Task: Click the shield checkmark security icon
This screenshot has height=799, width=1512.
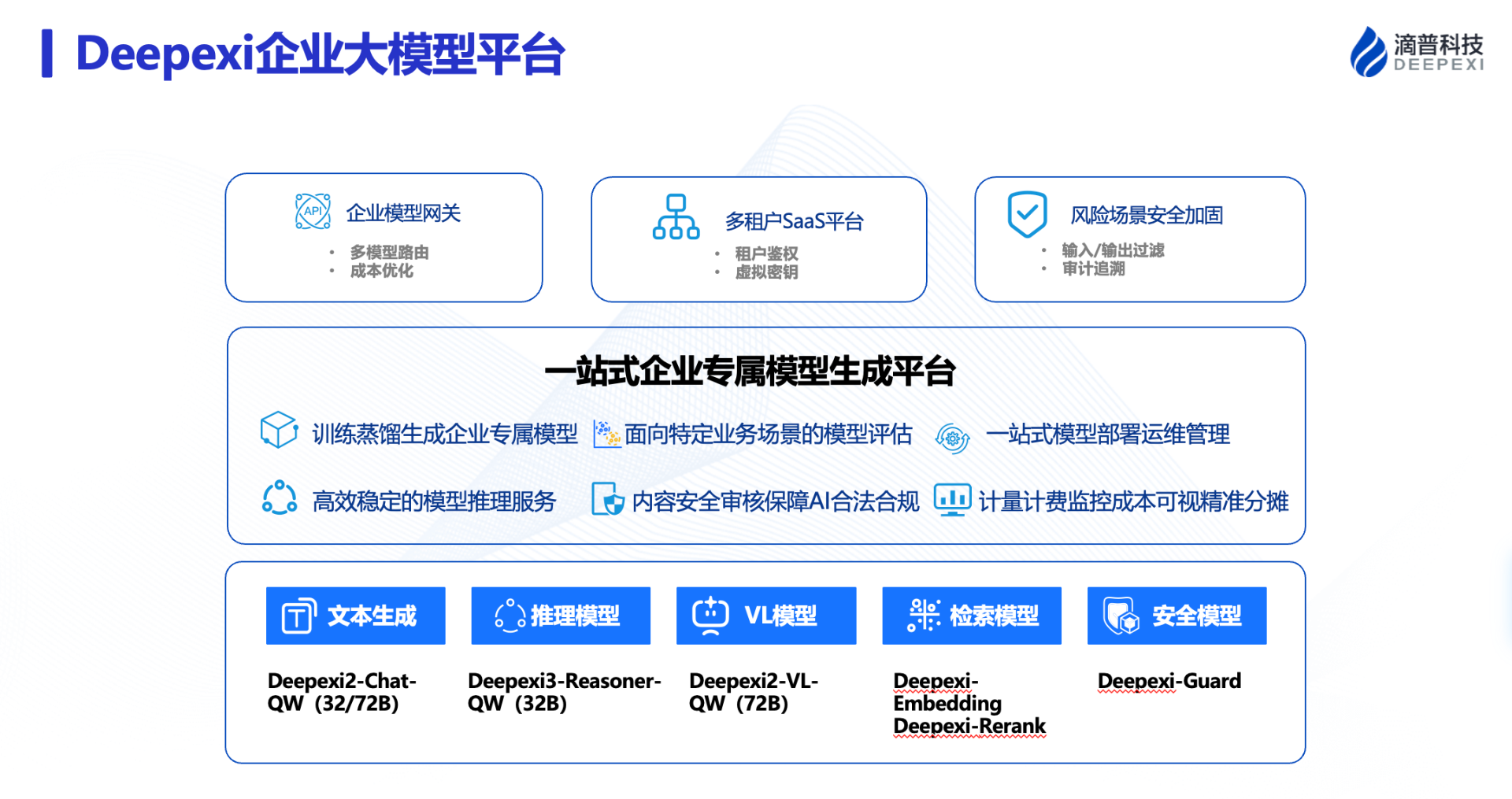Action: 1028,214
